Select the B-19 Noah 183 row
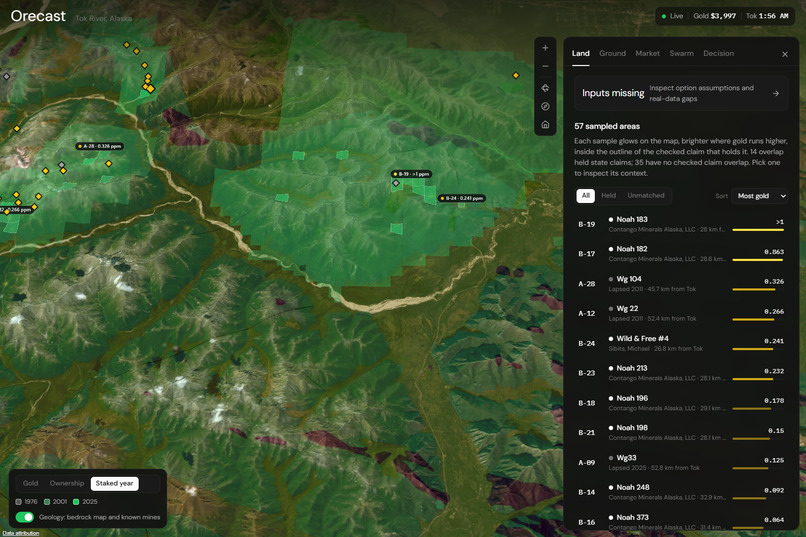Viewport: 806px width, 537px height. click(x=681, y=224)
